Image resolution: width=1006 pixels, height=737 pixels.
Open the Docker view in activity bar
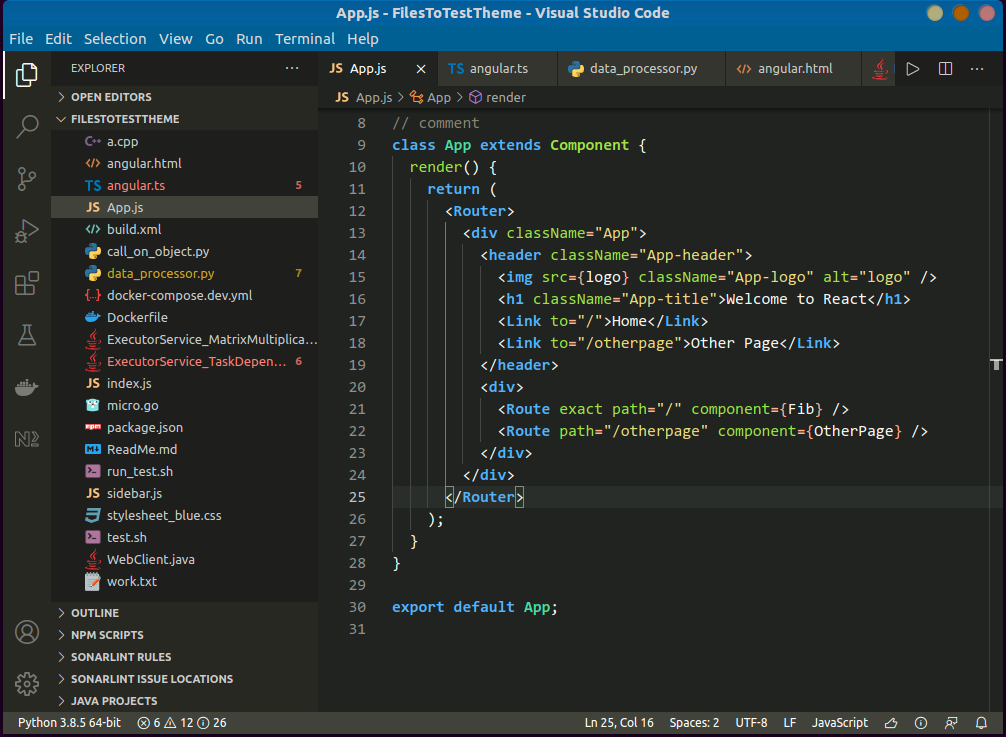coord(26,387)
